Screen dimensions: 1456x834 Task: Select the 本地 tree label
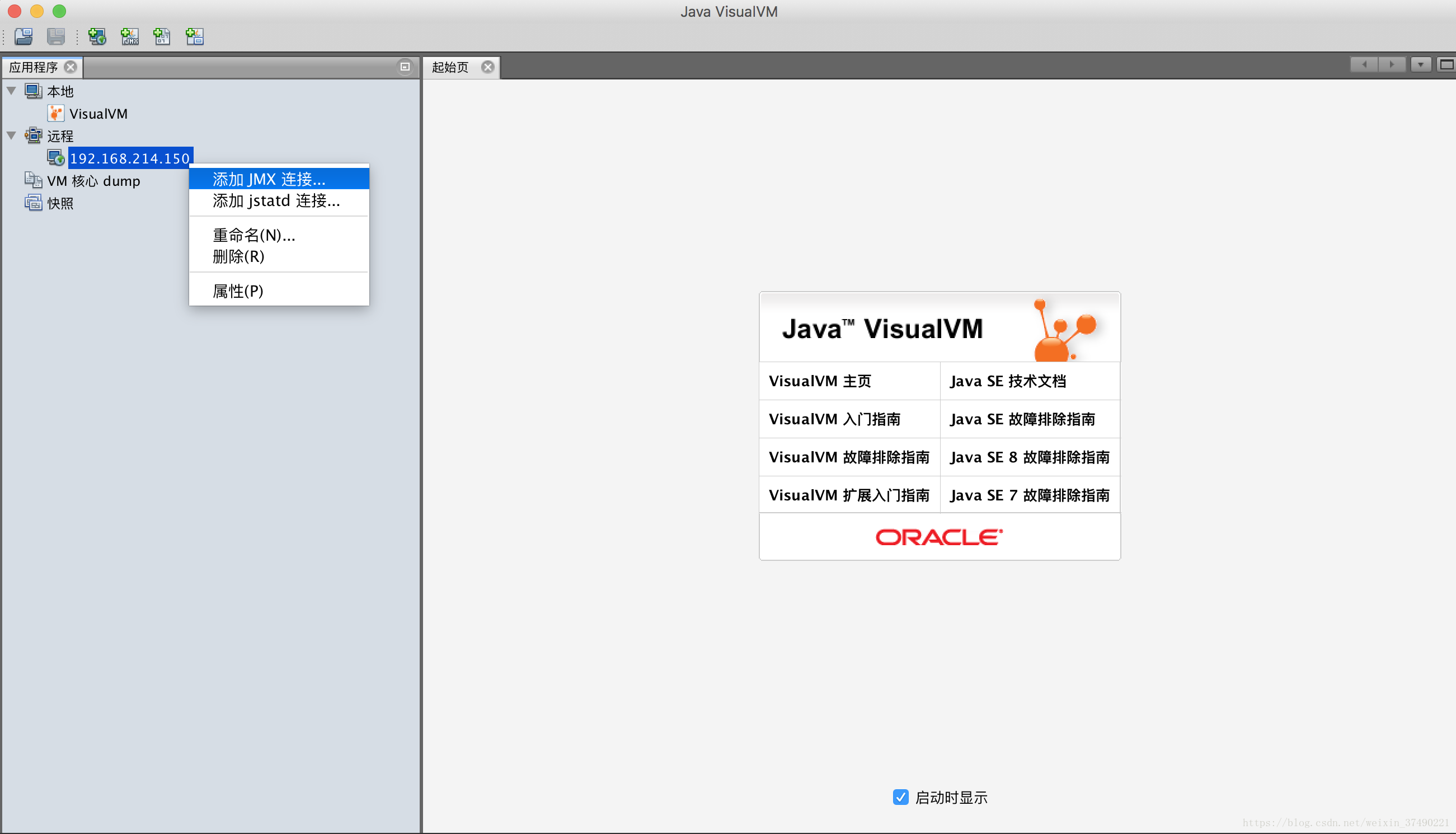(60, 91)
